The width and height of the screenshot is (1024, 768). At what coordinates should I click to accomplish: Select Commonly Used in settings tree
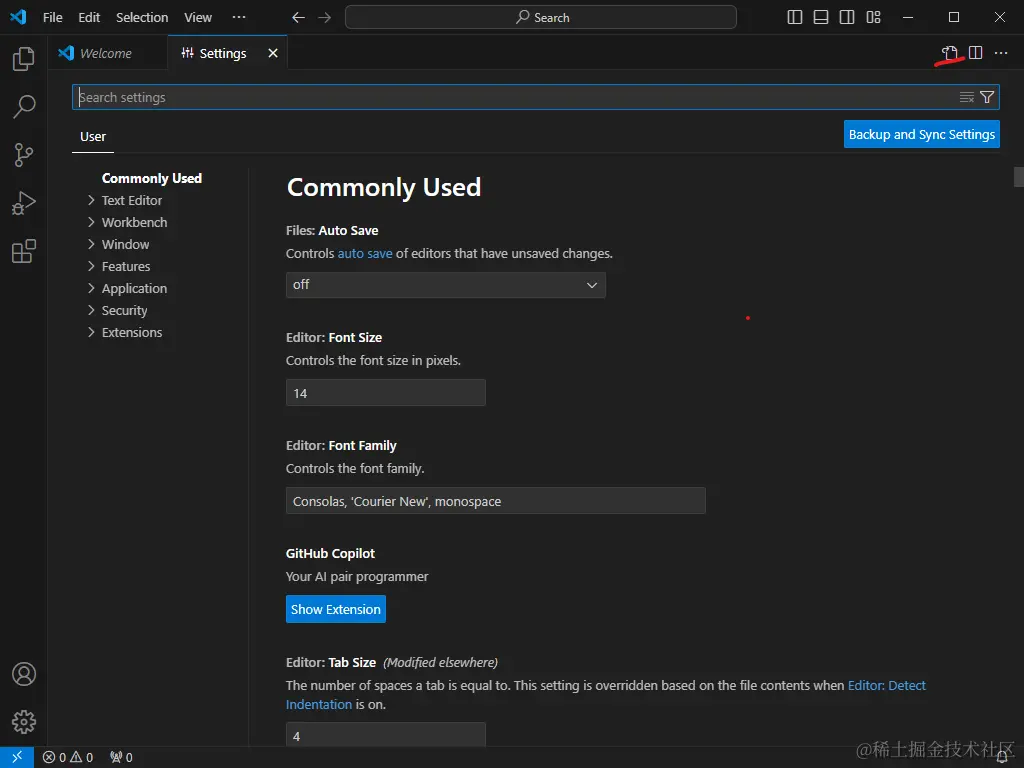(x=152, y=178)
